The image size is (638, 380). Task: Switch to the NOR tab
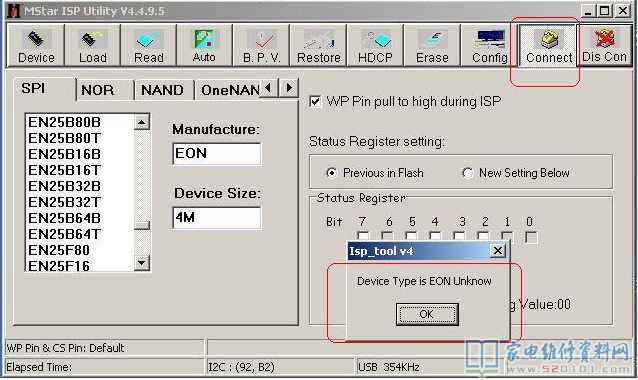98,90
